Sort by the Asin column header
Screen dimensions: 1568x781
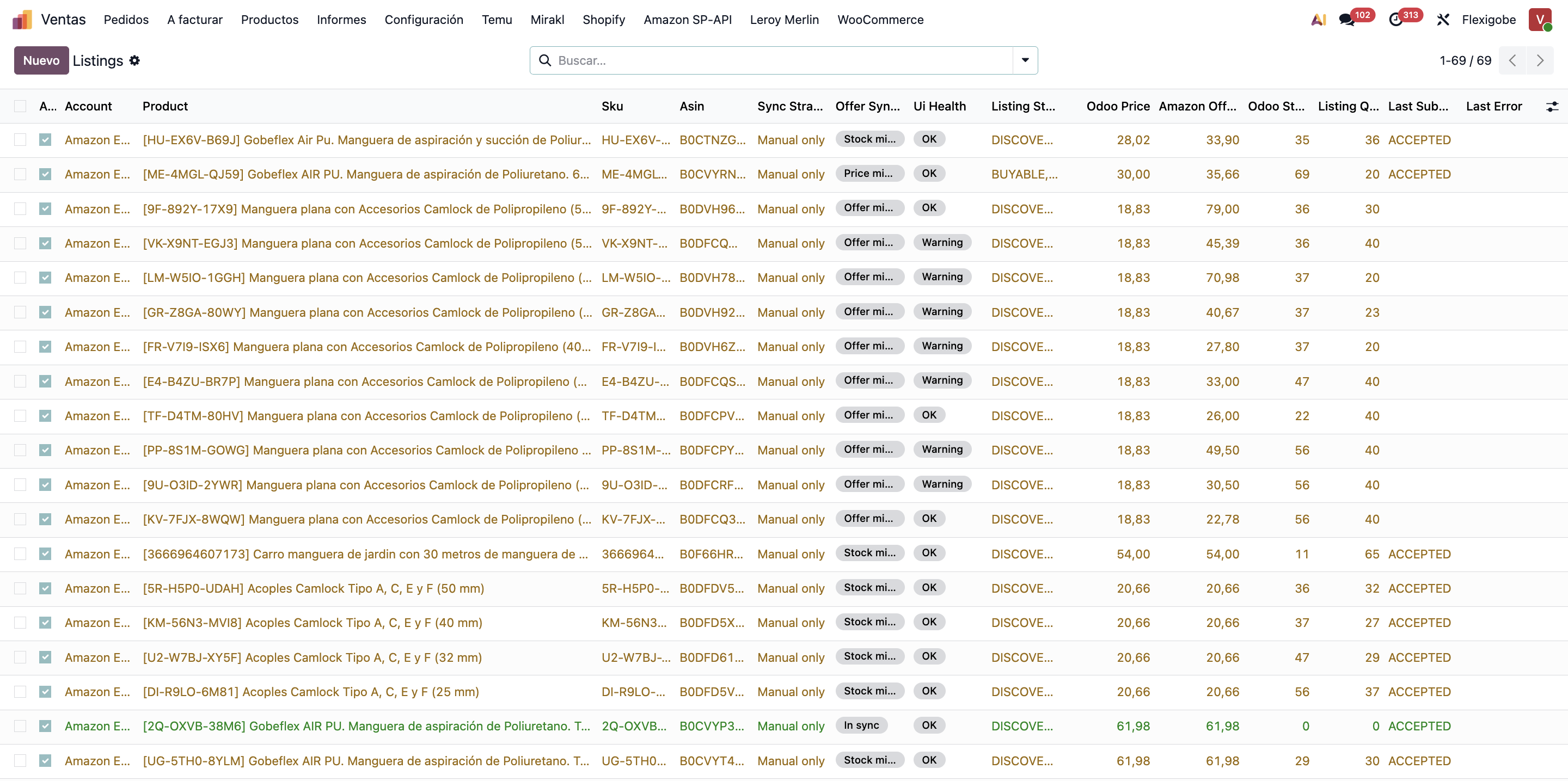coord(691,107)
